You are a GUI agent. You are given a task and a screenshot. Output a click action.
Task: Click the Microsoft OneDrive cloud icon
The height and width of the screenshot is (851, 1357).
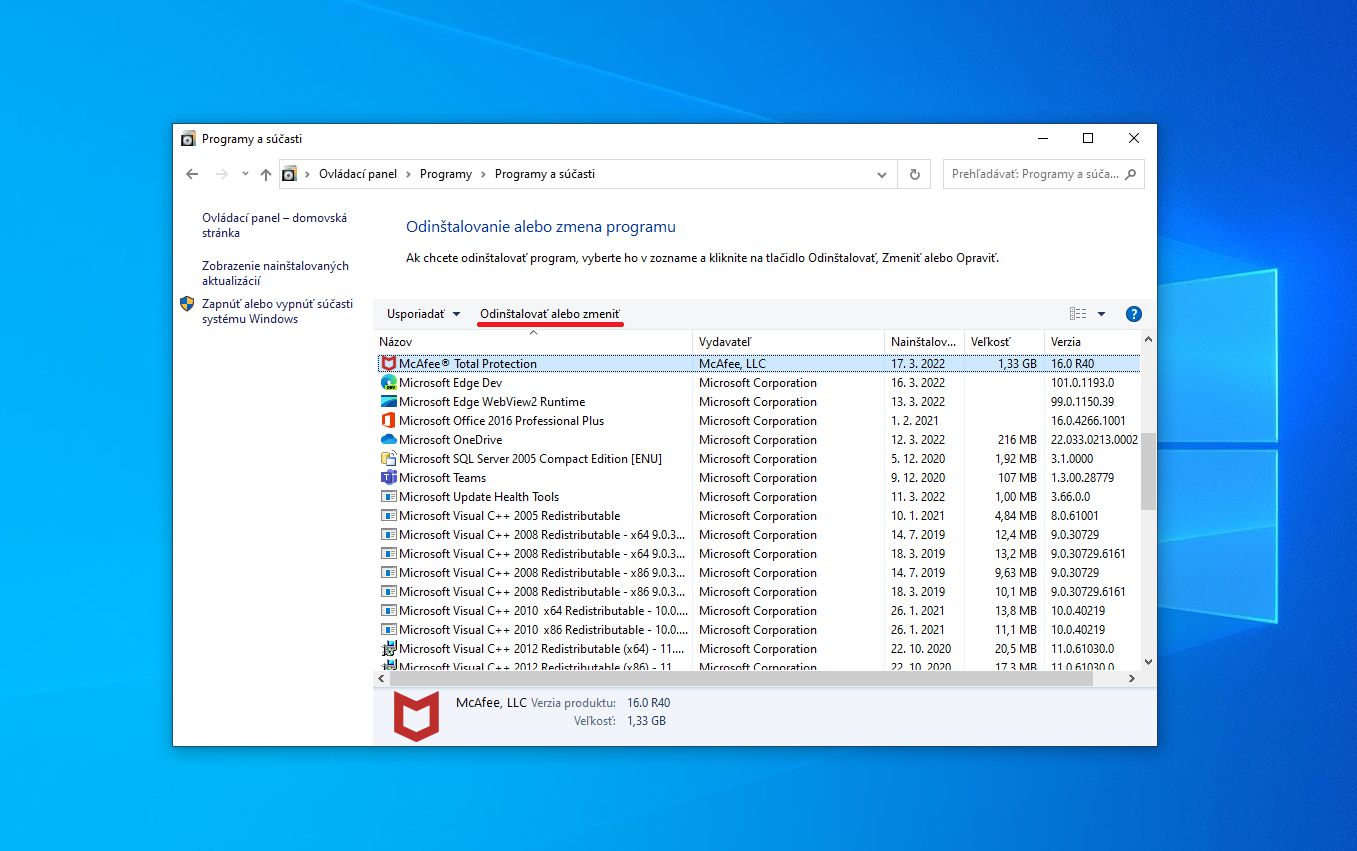[389, 439]
